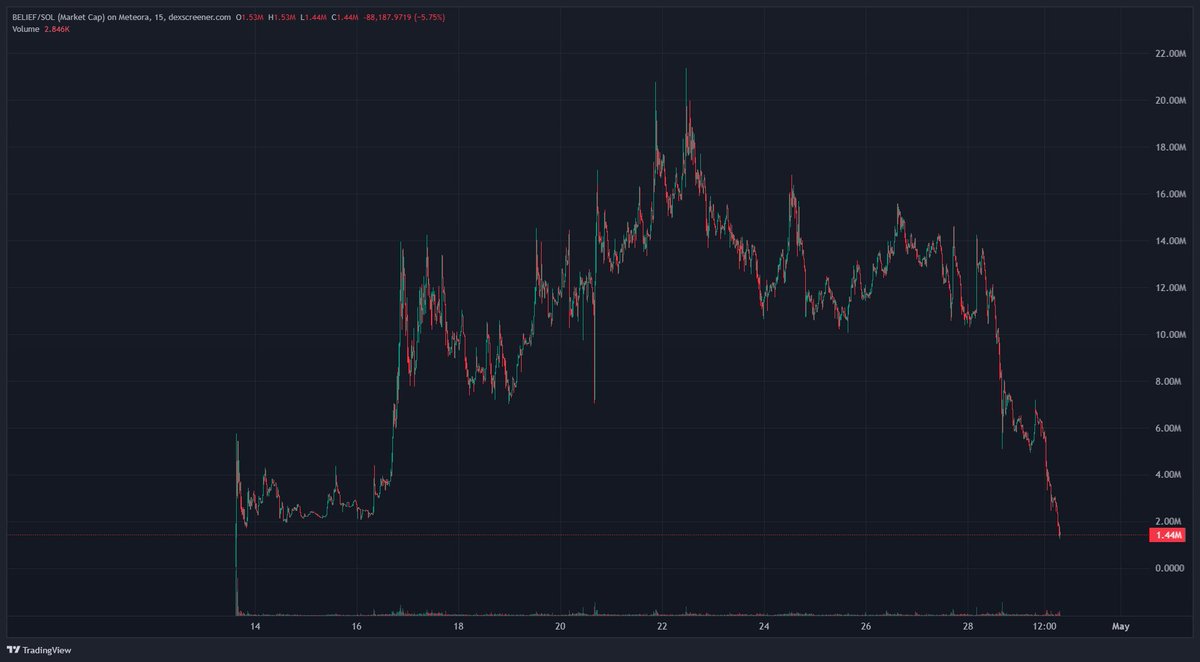Click the 6.00M price axis label
This screenshot has width=1200, height=662.
(1169, 428)
